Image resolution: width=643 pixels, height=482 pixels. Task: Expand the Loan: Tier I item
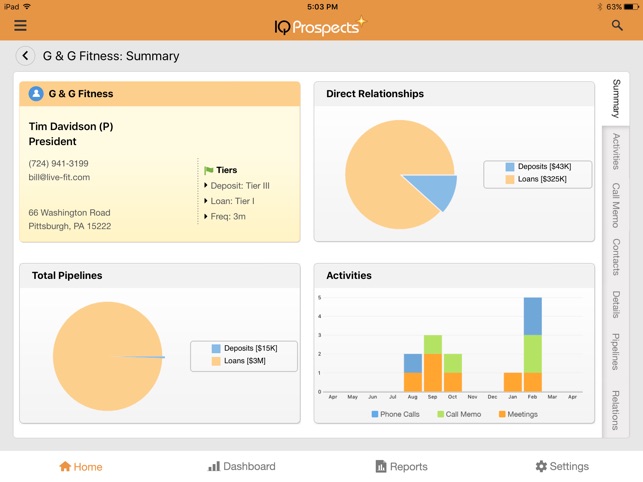(x=229, y=201)
